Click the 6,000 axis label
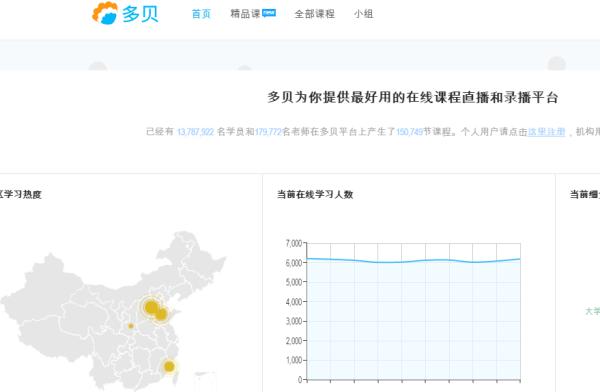Image resolution: width=600 pixels, height=392 pixels. point(294,263)
